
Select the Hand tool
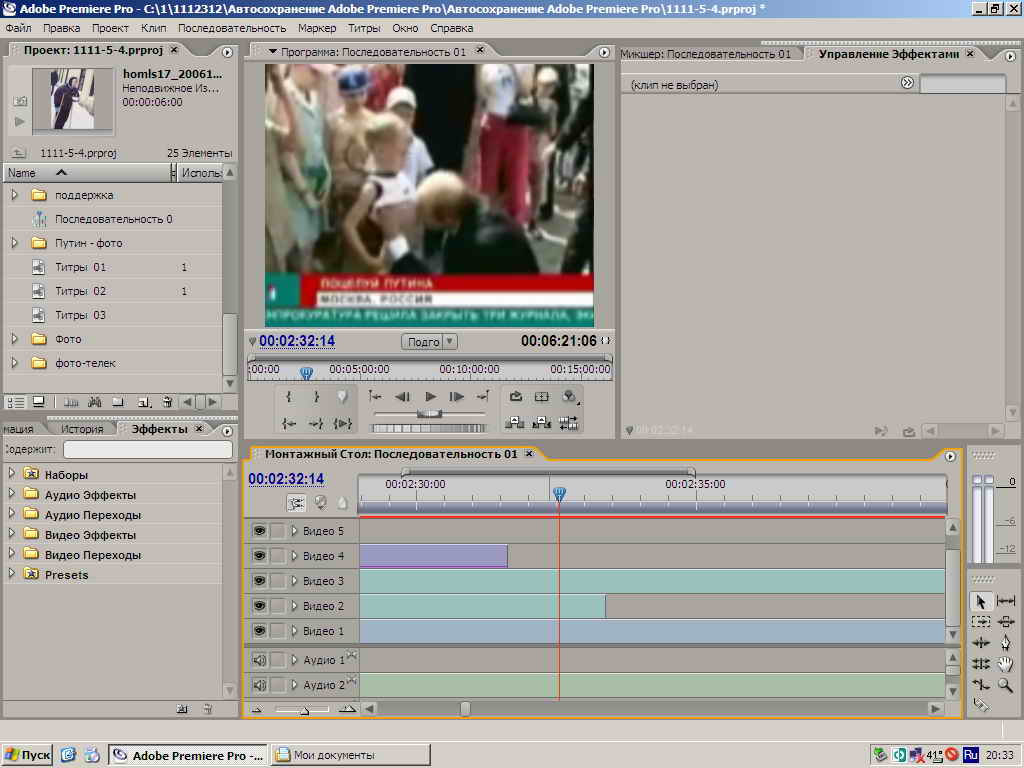[1005, 664]
